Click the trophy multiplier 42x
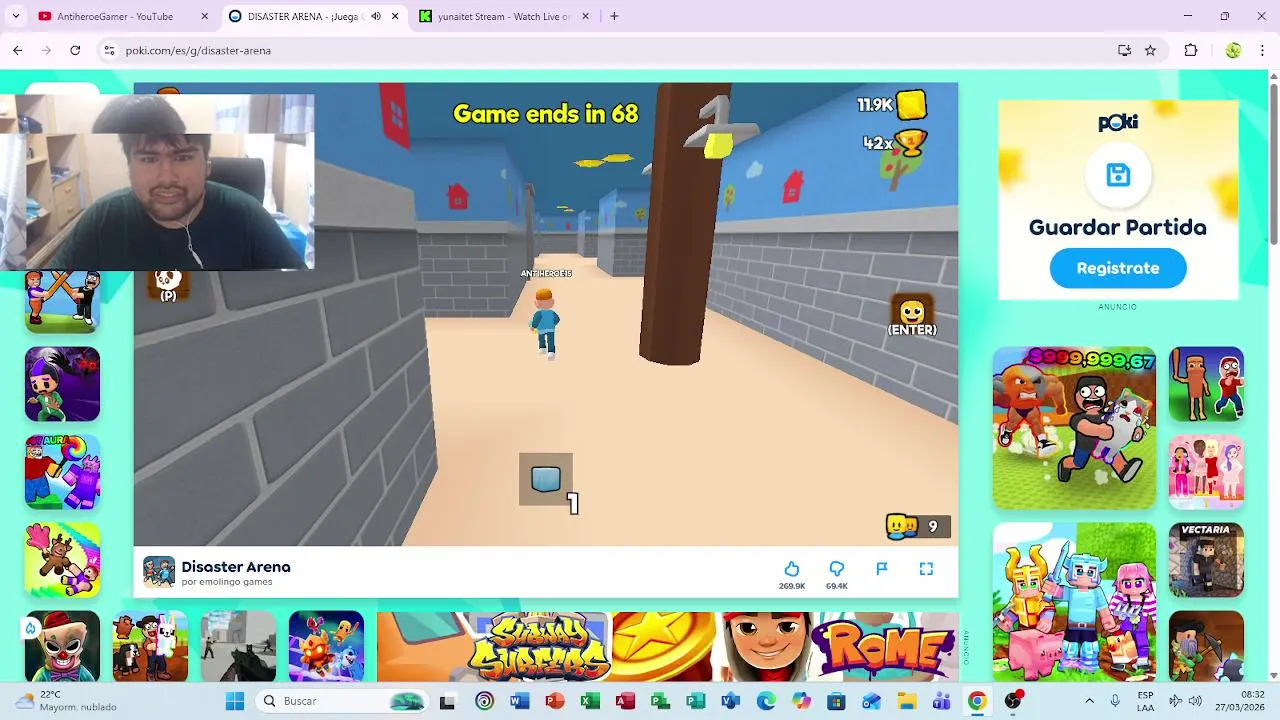1280x720 pixels. pos(895,143)
